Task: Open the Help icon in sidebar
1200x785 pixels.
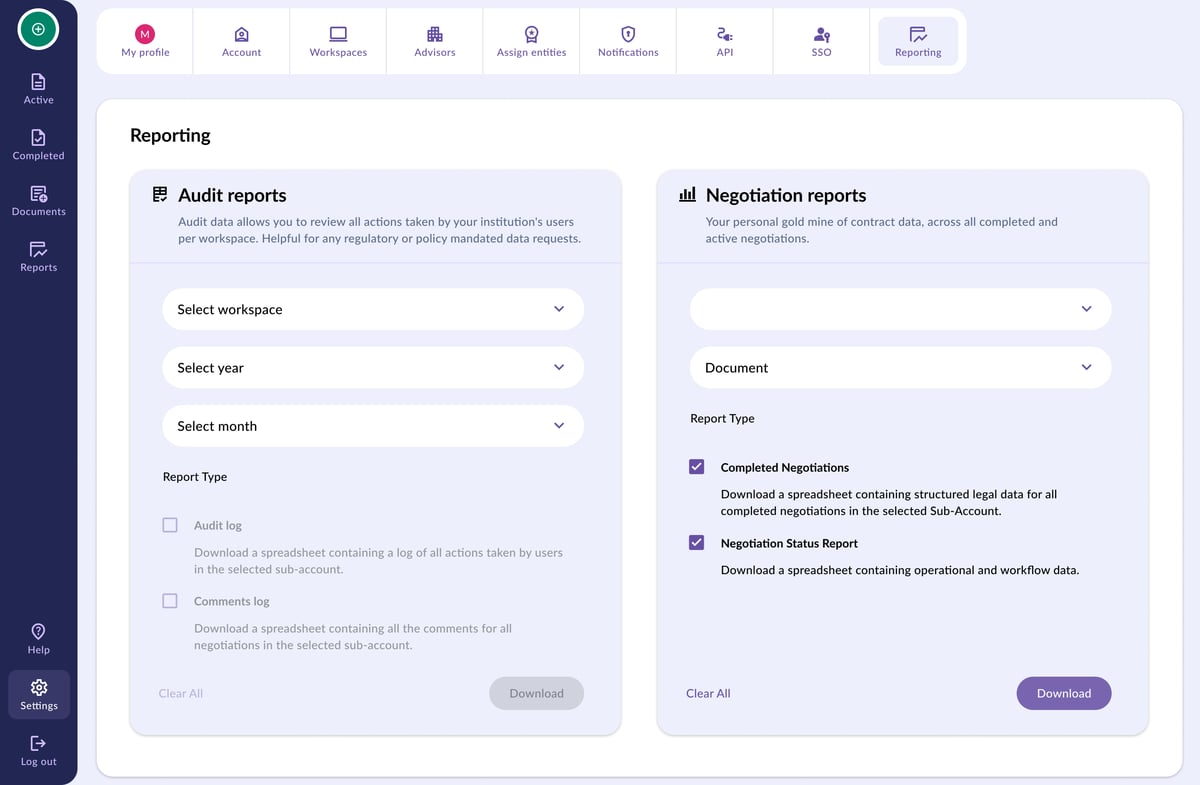Action: pos(38,639)
